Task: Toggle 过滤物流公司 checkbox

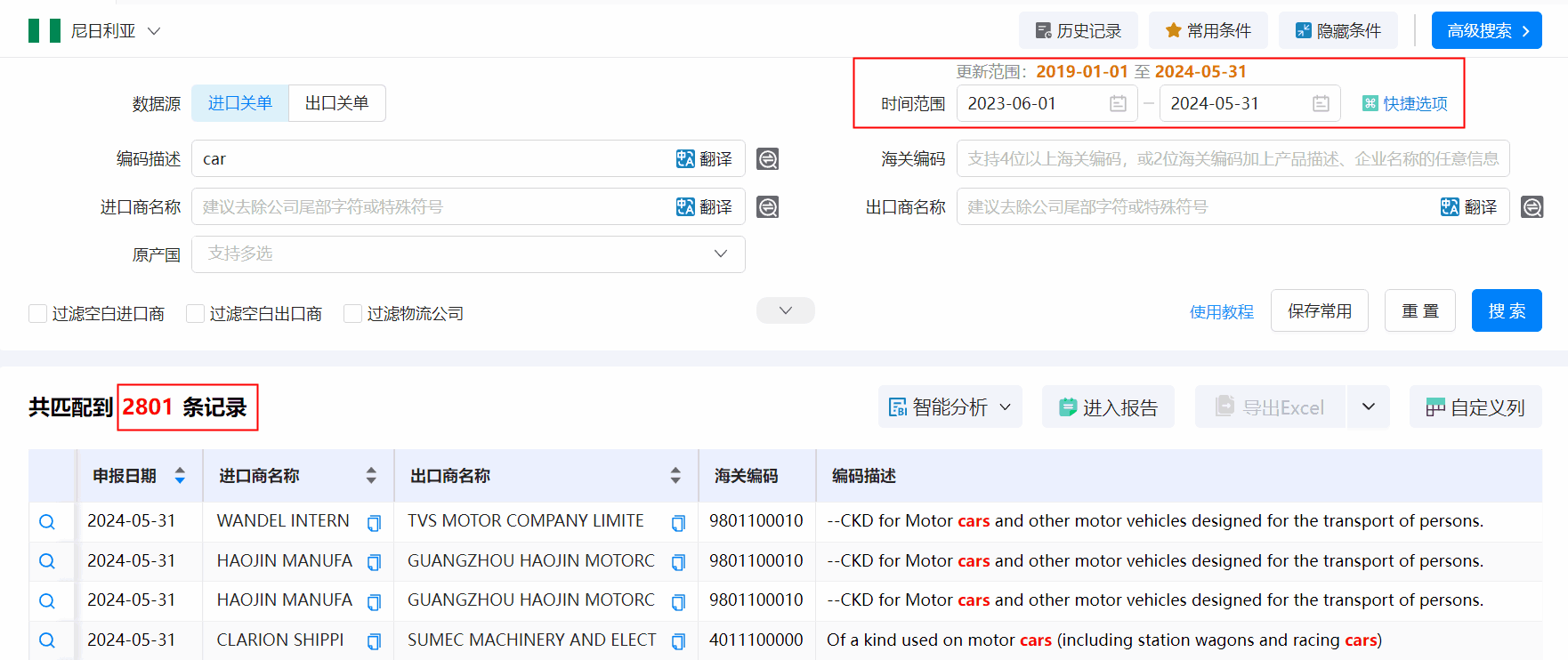Action: 353,314
